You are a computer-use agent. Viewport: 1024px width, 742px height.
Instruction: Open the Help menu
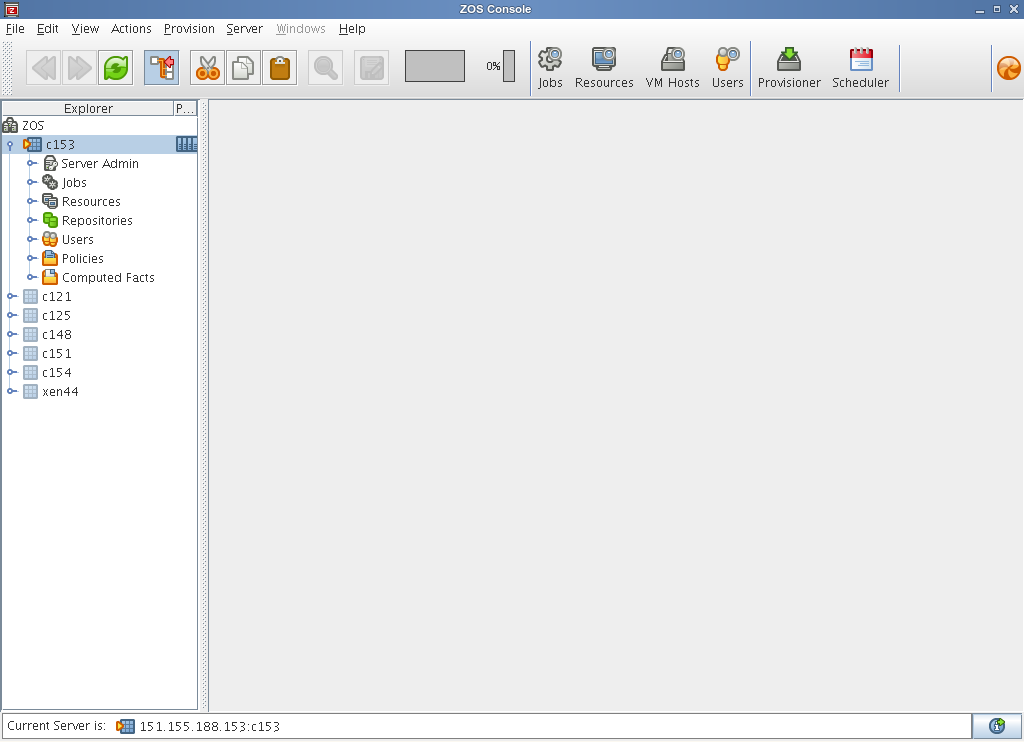click(x=352, y=29)
